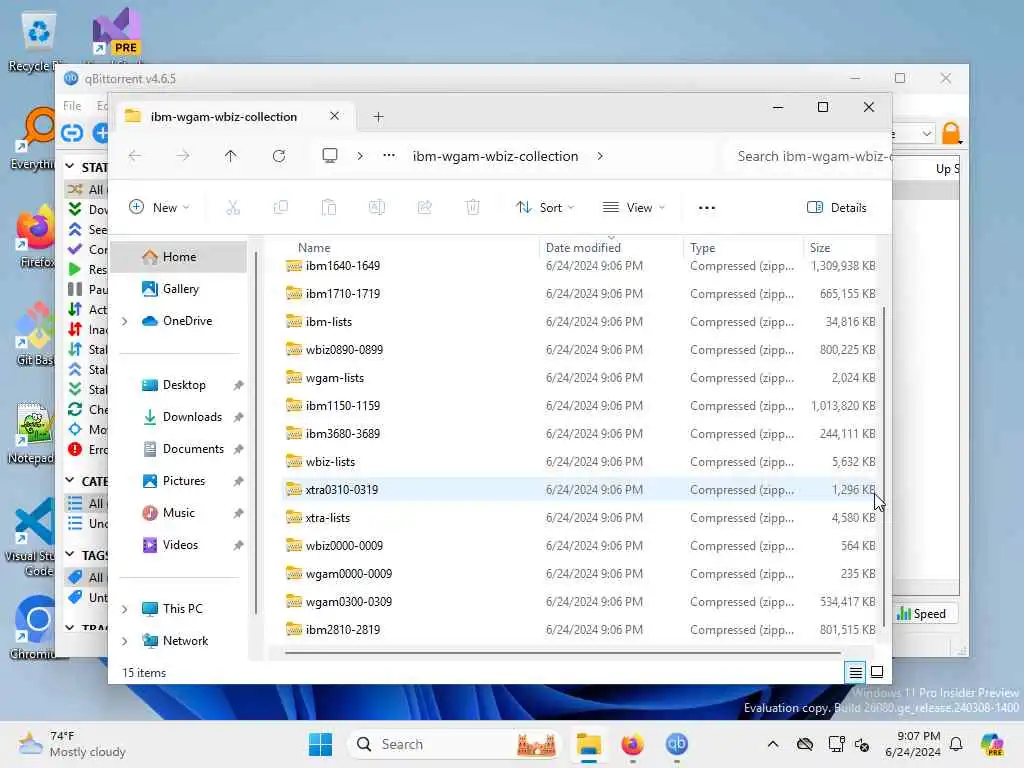Click the Delete trash icon in Explorer toolbar
The height and width of the screenshot is (768, 1024).
pyautogui.click(x=473, y=208)
